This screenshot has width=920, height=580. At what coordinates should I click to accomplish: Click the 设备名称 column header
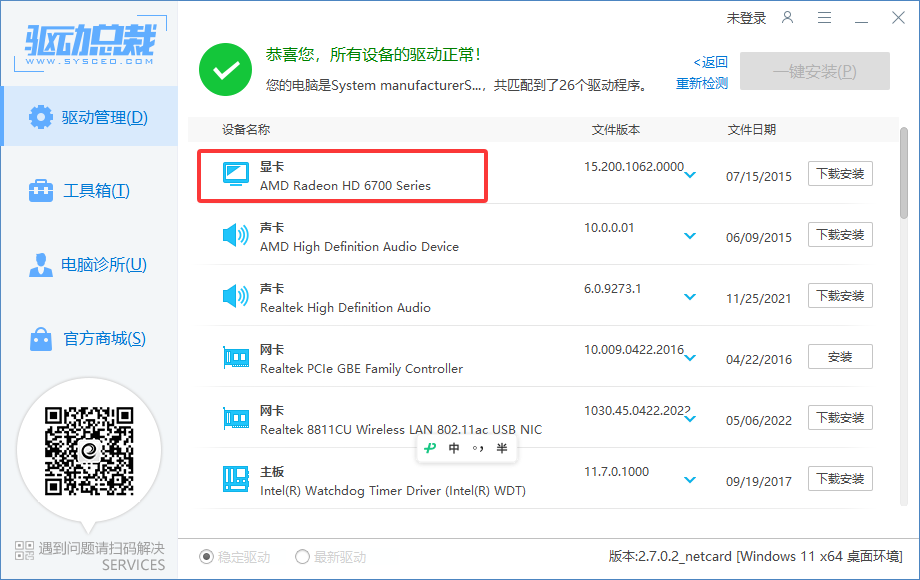(246, 130)
